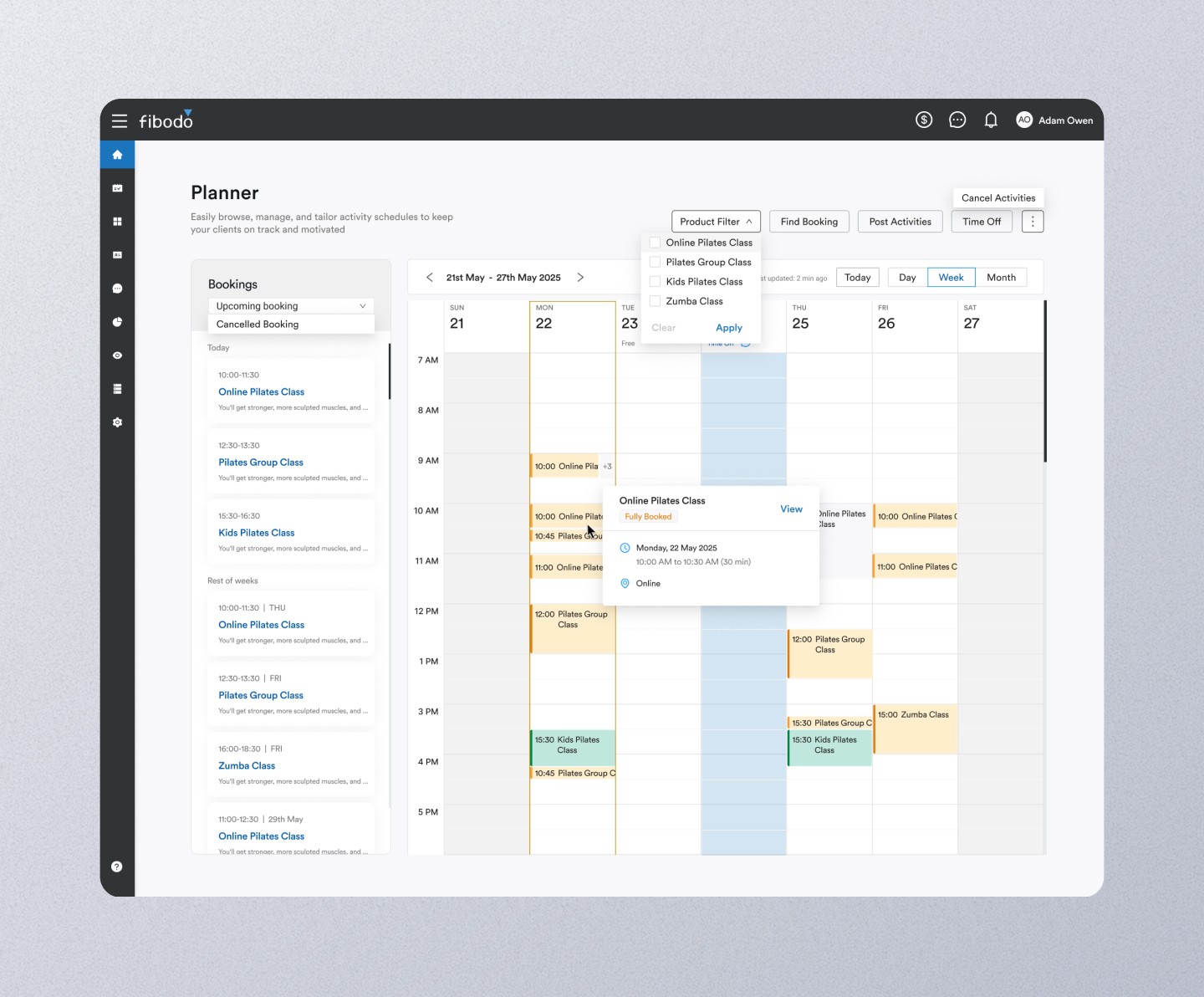
Task: Open the calendar sidebar icon
Action: click(x=117, y=188)
